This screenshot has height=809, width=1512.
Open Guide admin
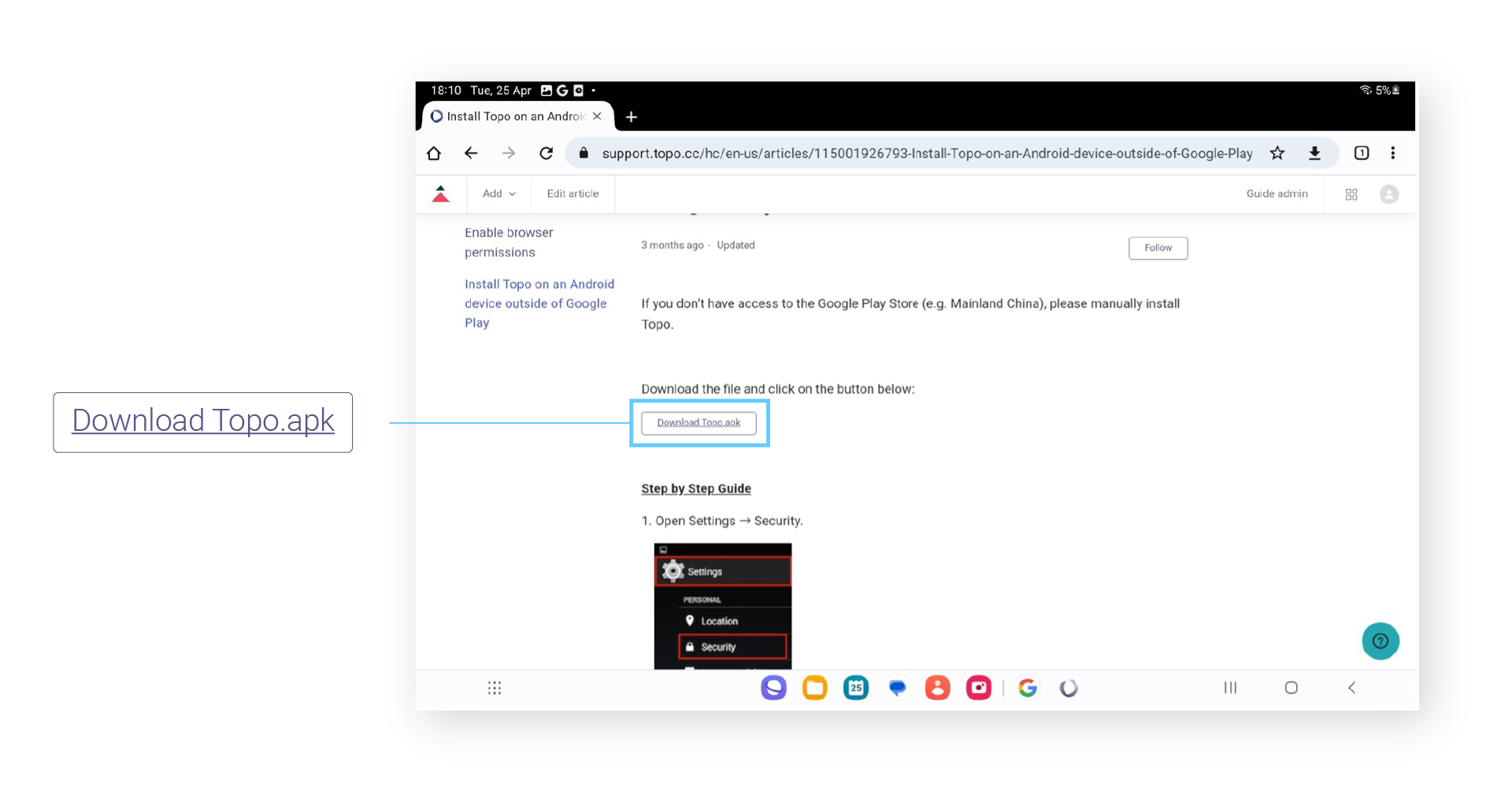1277,194
